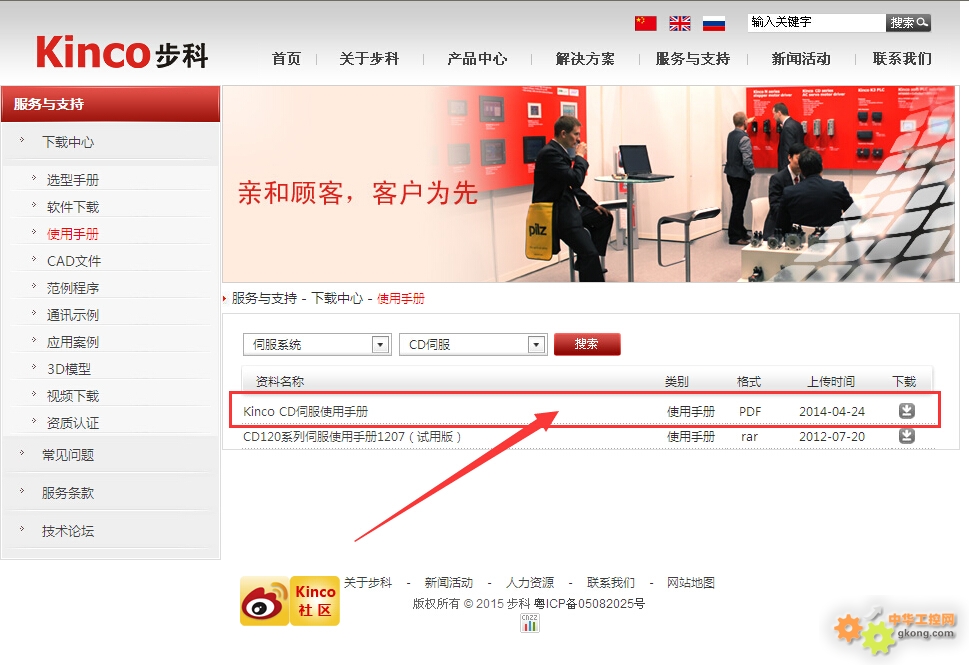
Task: Open the CNZZ statistics icon in footer
Action: pyautogui.click(x=530, y=623)
